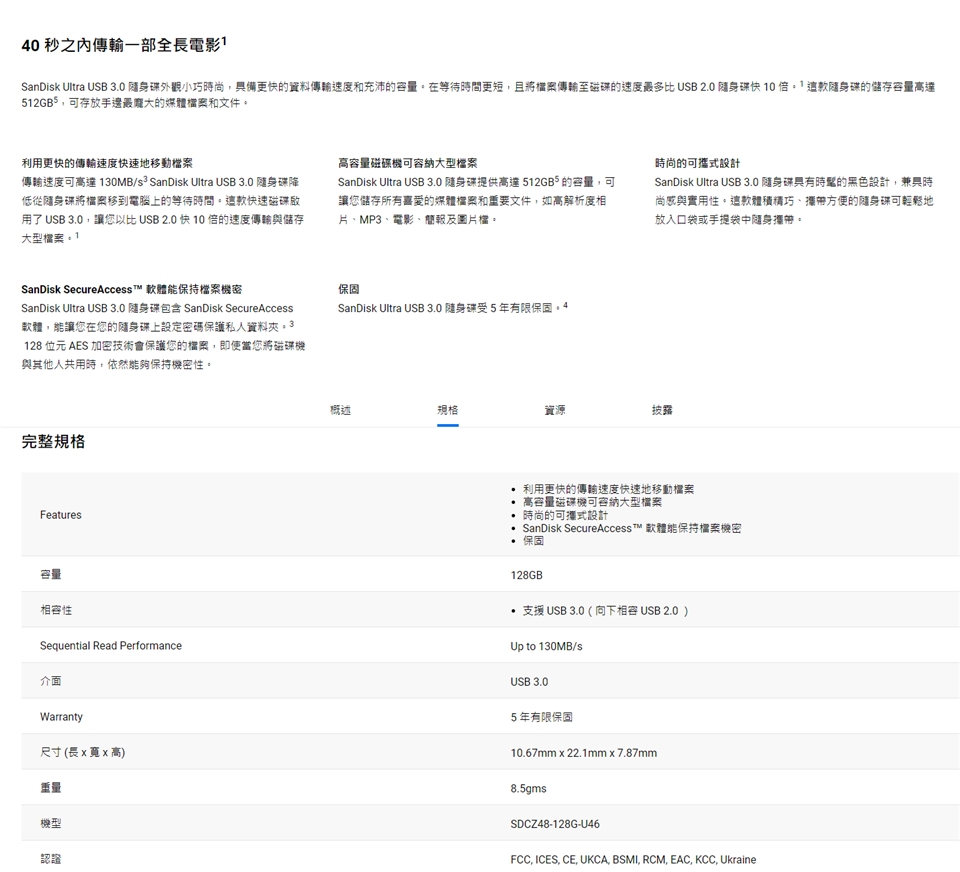Click the 'SanDisk Ultra USB 3.0 隨身碟受 5 年有限保固' sentence

click(452, 307)
